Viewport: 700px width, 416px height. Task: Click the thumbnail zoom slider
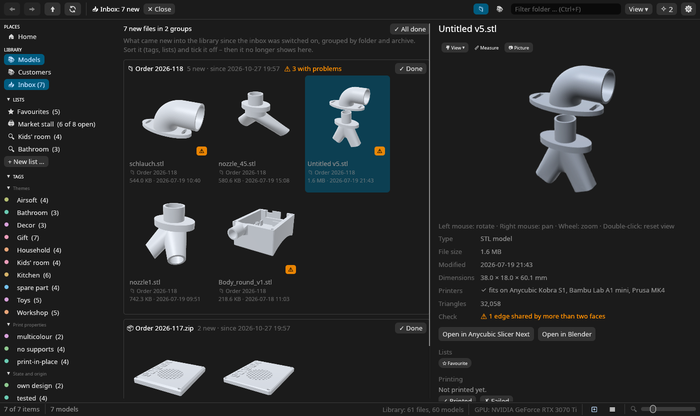[x=668, y=409]
